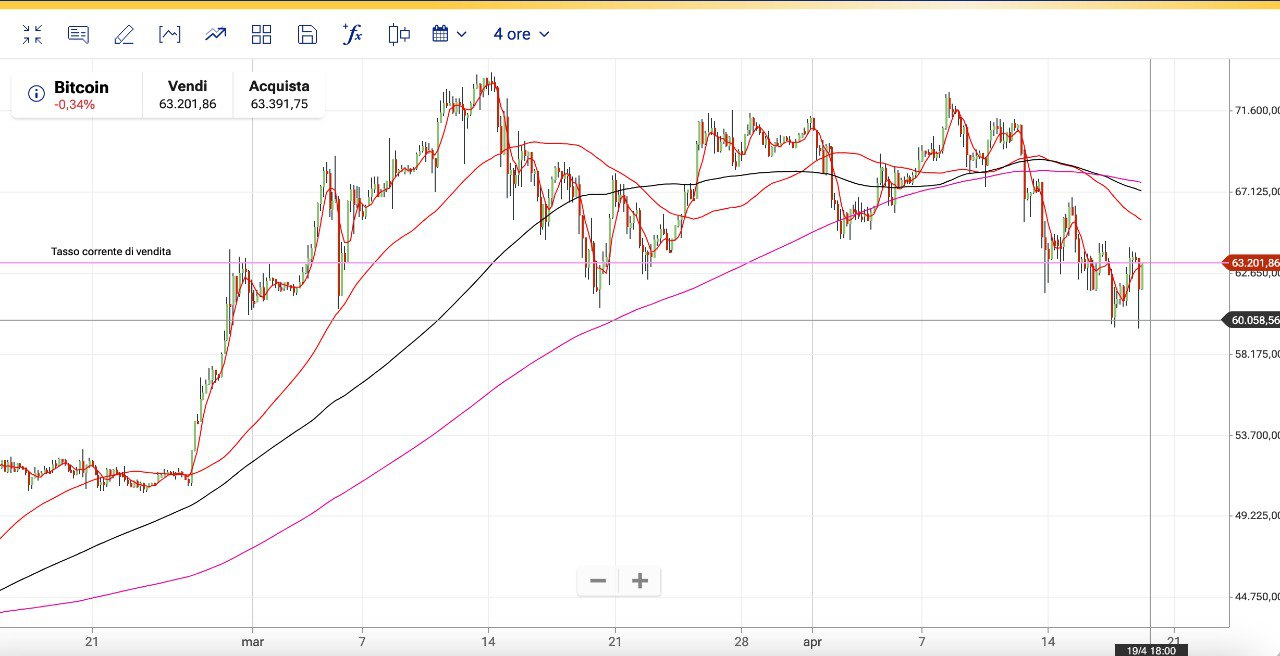This screenshot has height=656, width=1280.
Task: Click the floppy disk save icon
Action: pyautogui.click(x=307, y=35)
